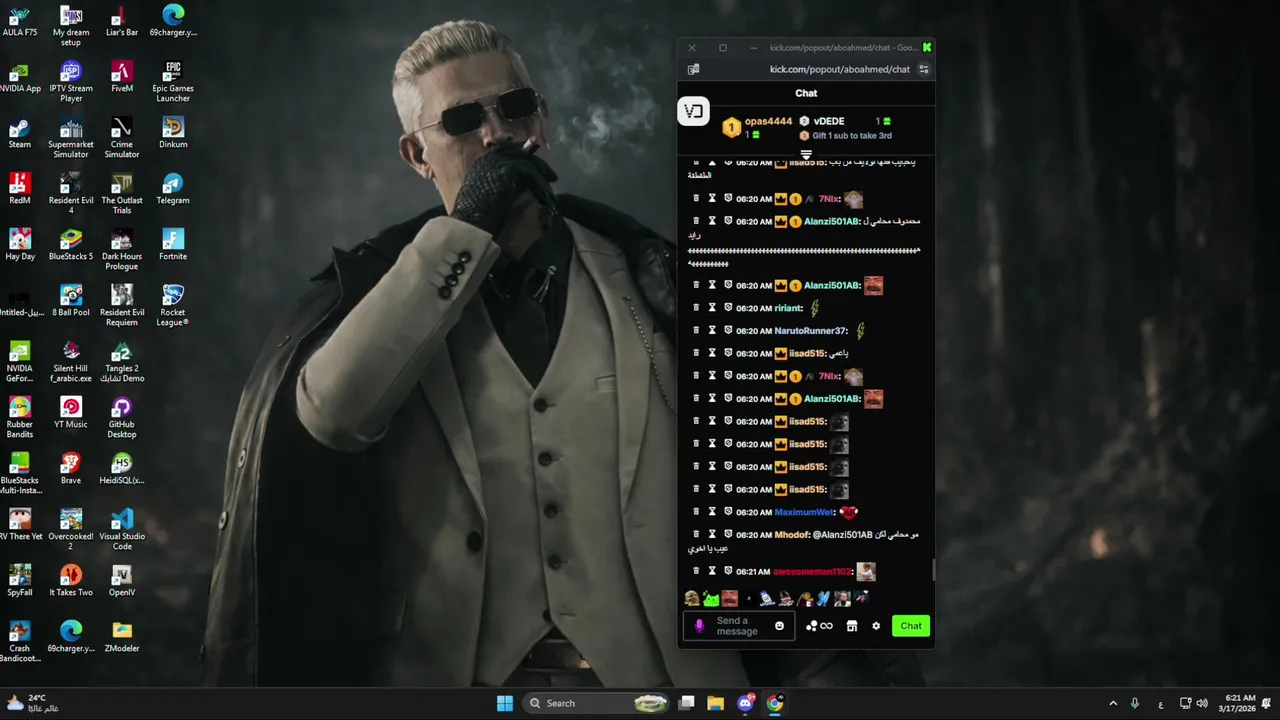Ban NarutoRunner37 using shield icon

(728, 330)
